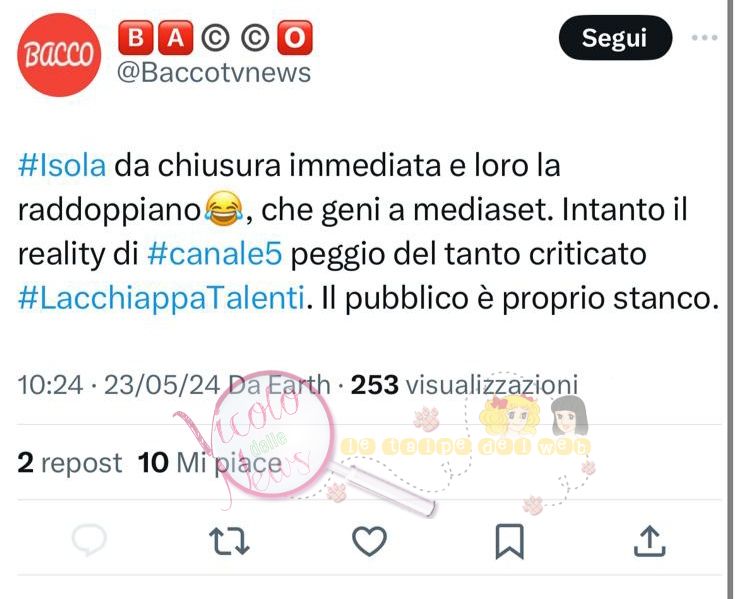Click the 253 visualizzazioni count

464,385
